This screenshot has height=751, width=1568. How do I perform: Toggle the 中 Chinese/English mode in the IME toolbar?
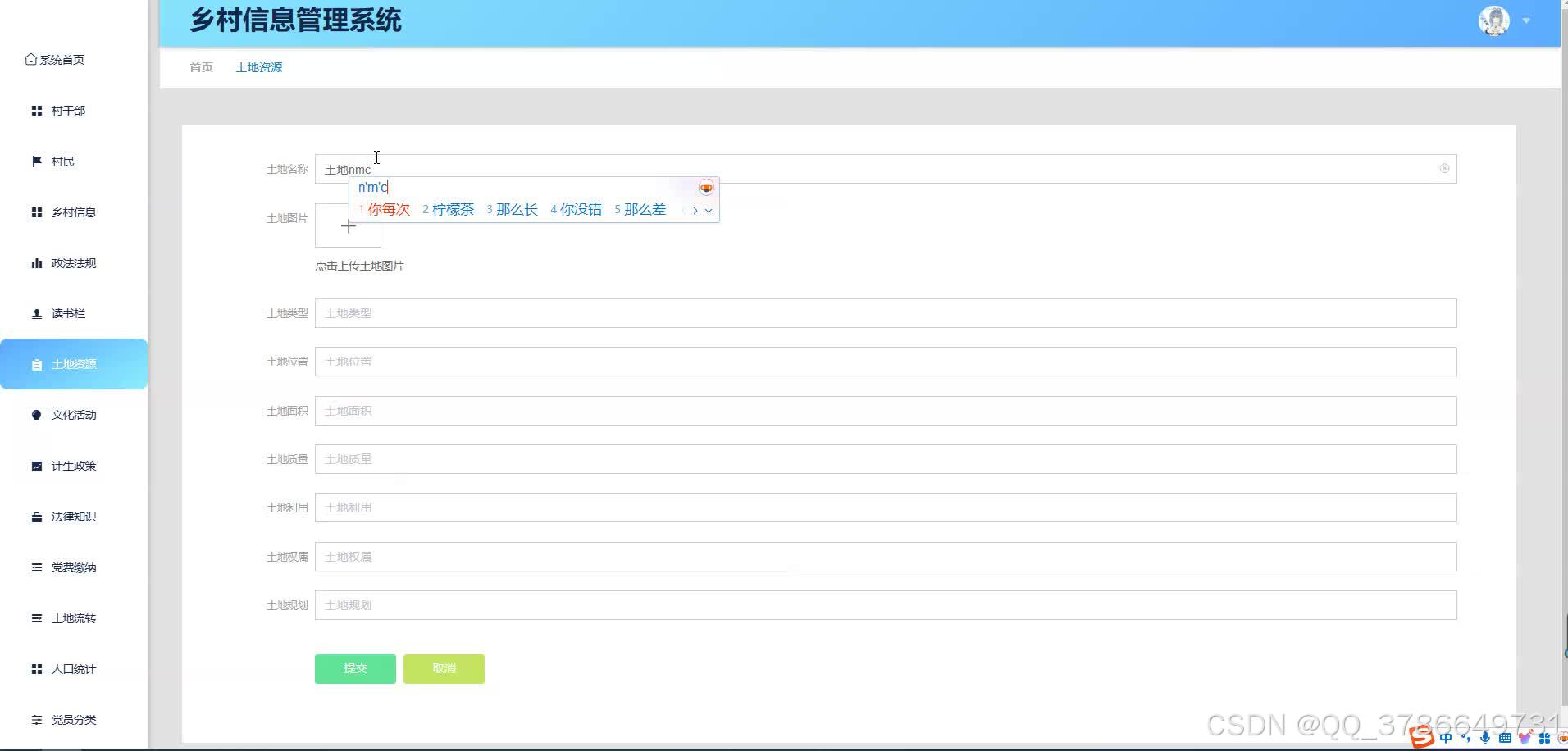click(1446, 738)
